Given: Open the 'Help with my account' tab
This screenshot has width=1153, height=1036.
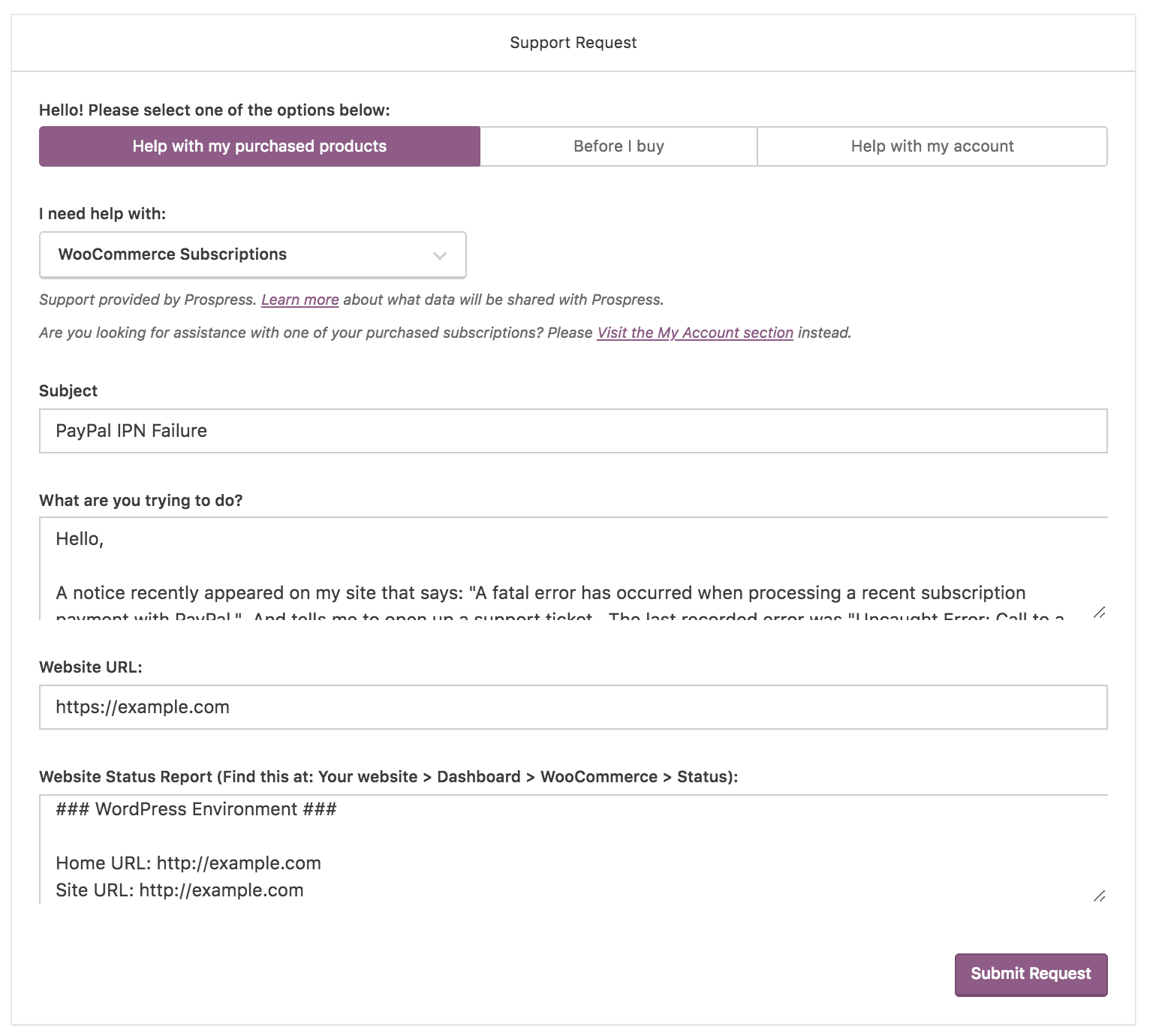Looking at the screenshot, I should tap(932, 146).
